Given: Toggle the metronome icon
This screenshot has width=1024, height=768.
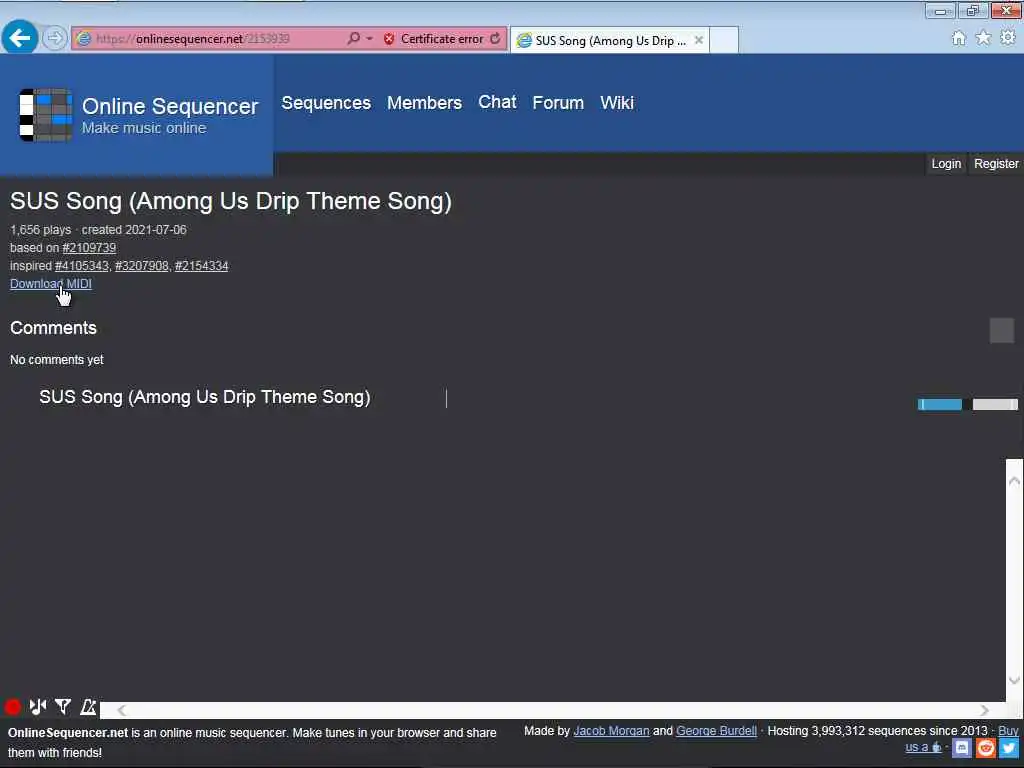Looking at the screenshot, I should click(88, 707).
